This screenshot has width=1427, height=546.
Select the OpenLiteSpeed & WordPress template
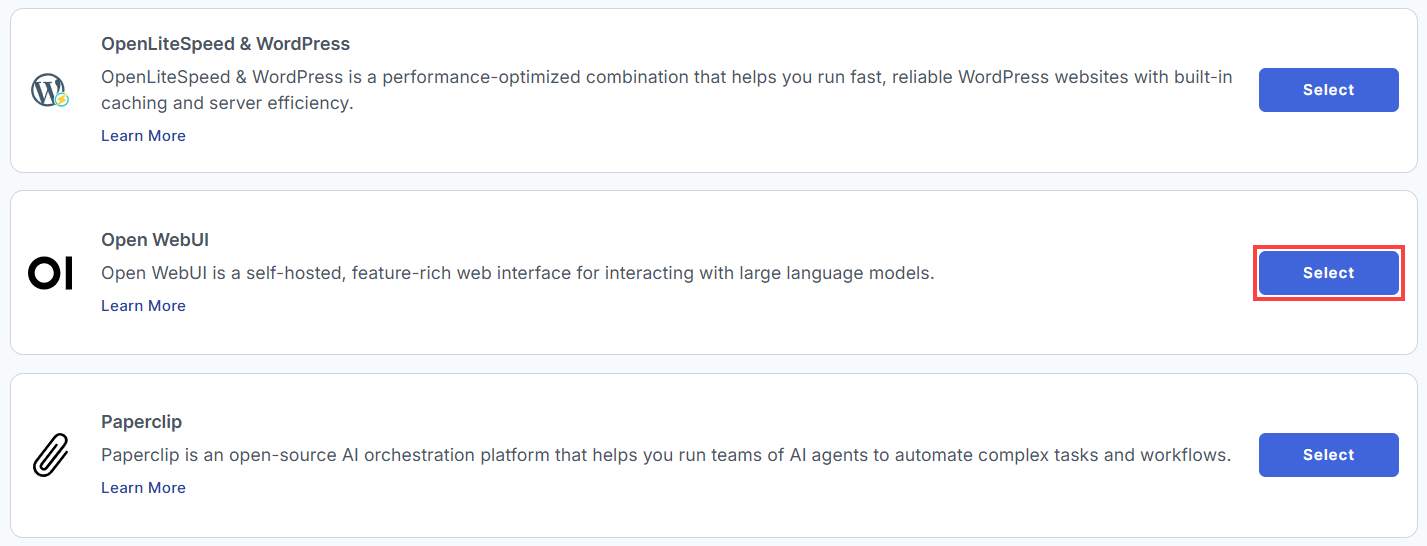click(x=1328, y=90)
